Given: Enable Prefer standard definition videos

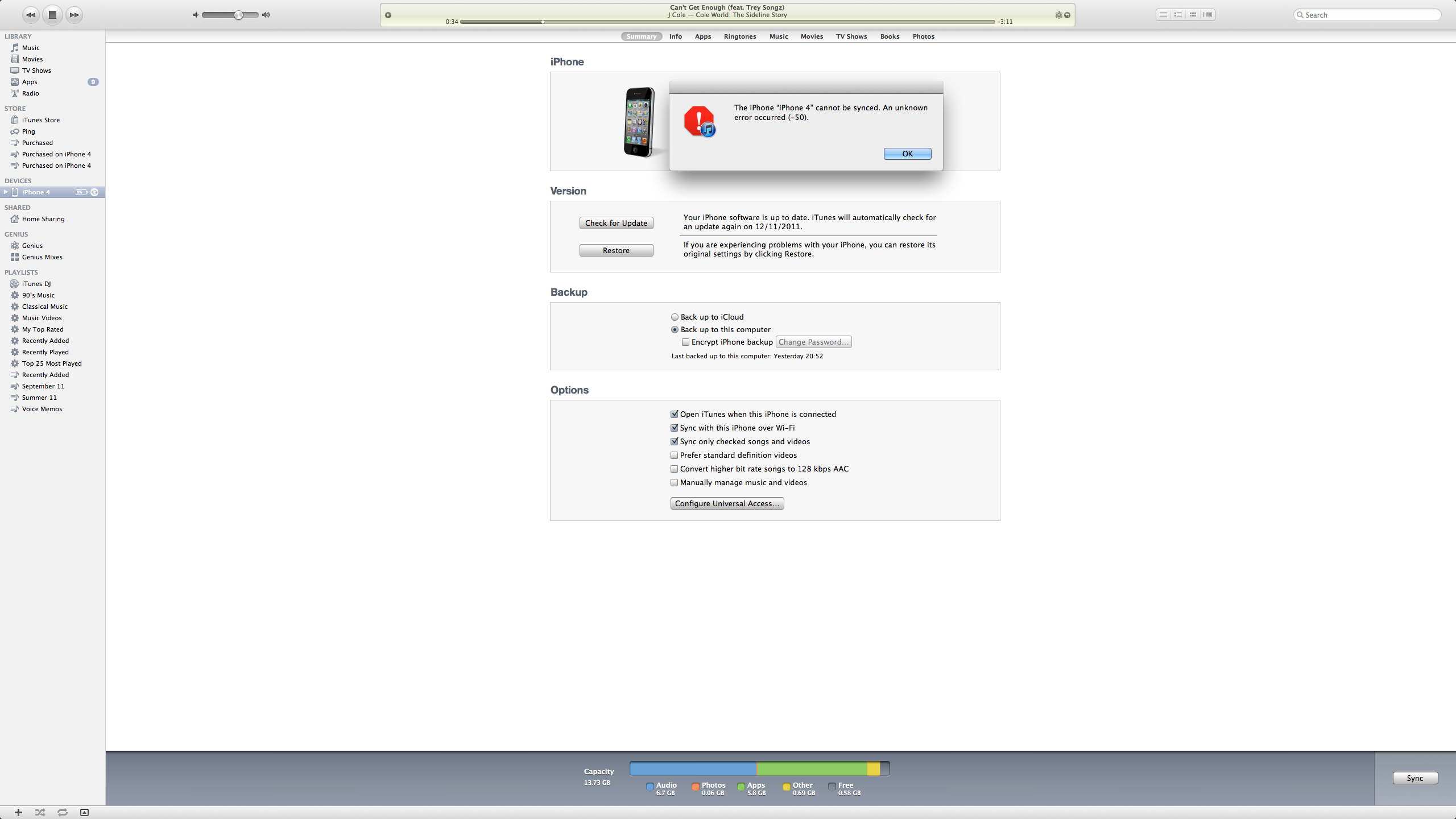Looking at the screenshot, I should tap(674, 455).
